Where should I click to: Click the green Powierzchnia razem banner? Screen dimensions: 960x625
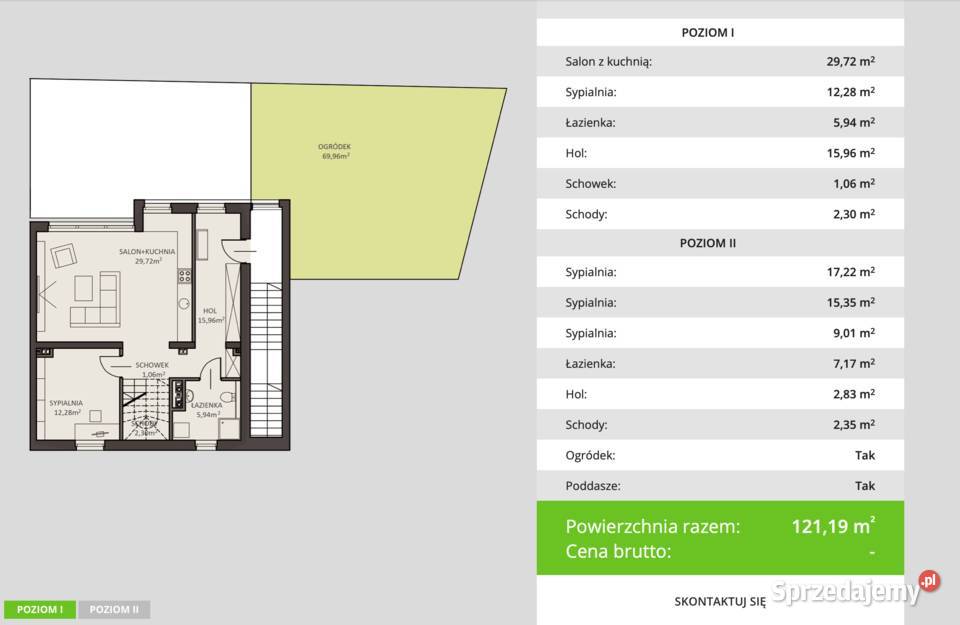point(720,538)
